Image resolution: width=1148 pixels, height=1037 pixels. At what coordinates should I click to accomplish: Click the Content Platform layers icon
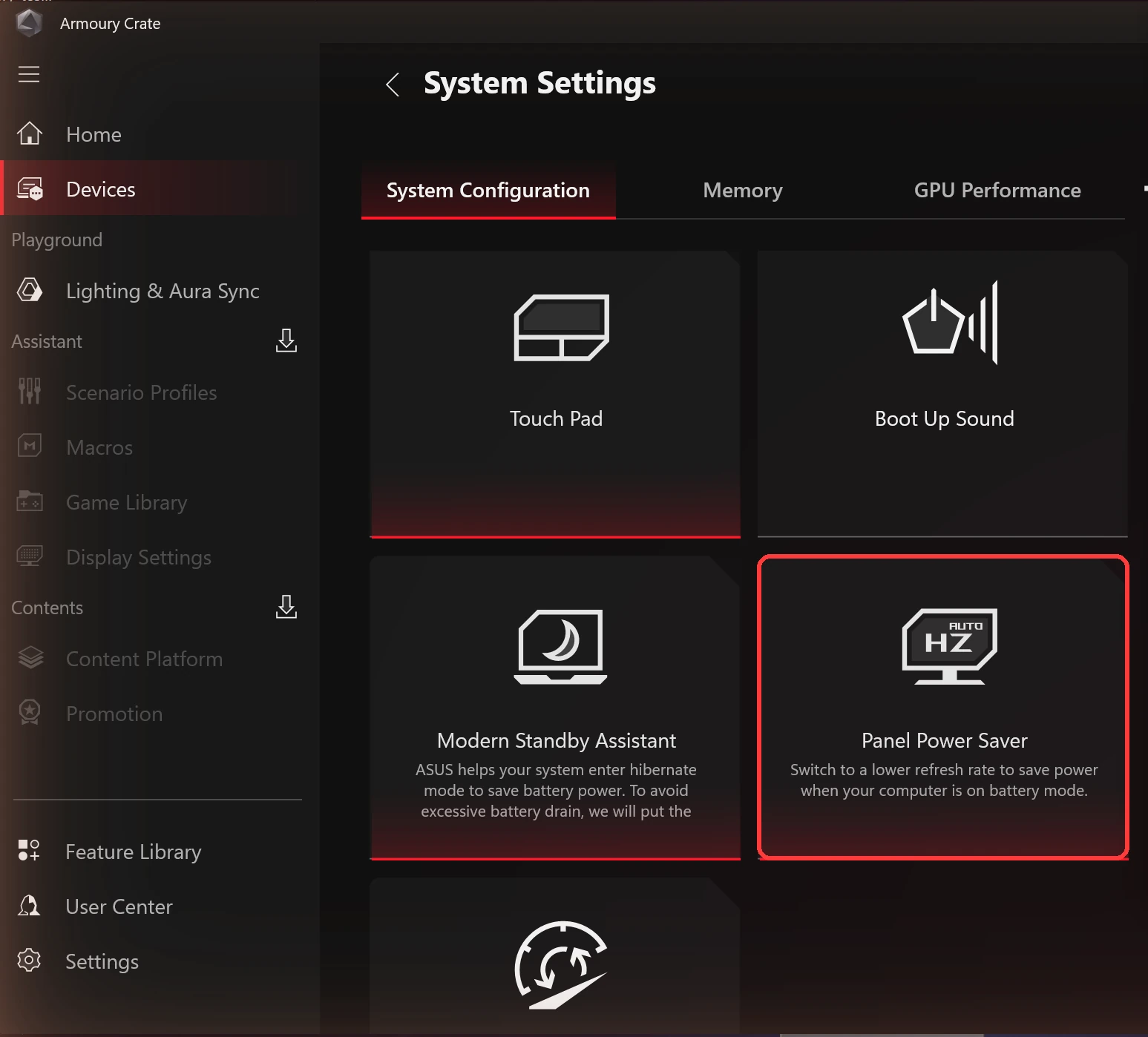(x=30, y=658)
